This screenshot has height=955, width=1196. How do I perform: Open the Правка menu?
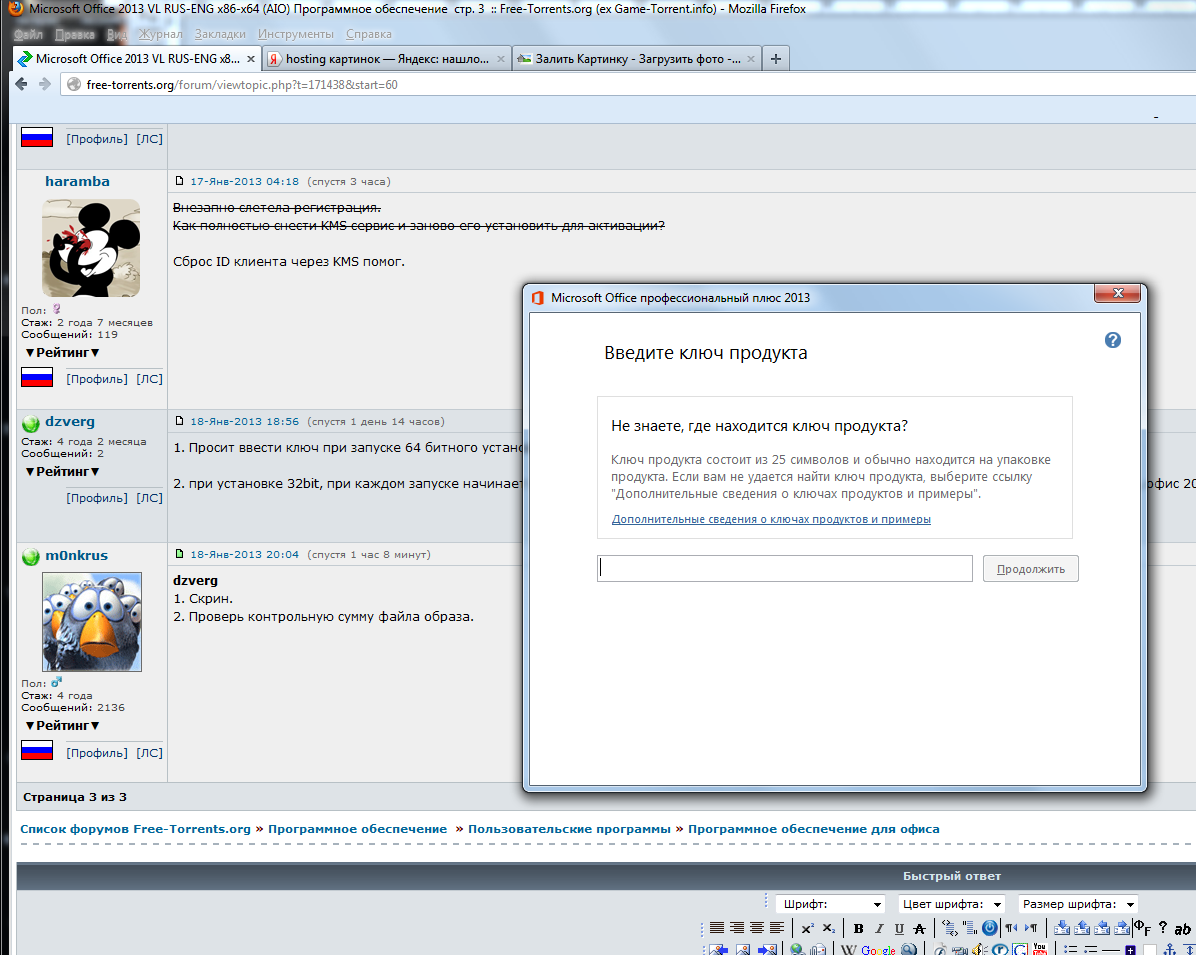tap(75, 34)
